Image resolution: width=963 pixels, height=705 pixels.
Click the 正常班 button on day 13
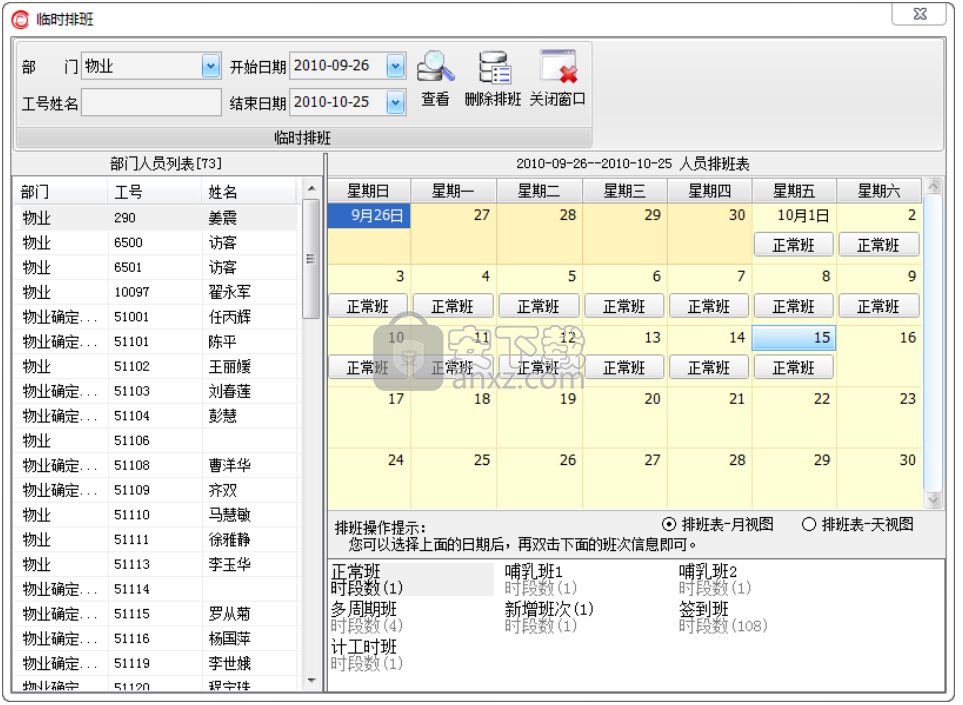[x=624, y=367]
